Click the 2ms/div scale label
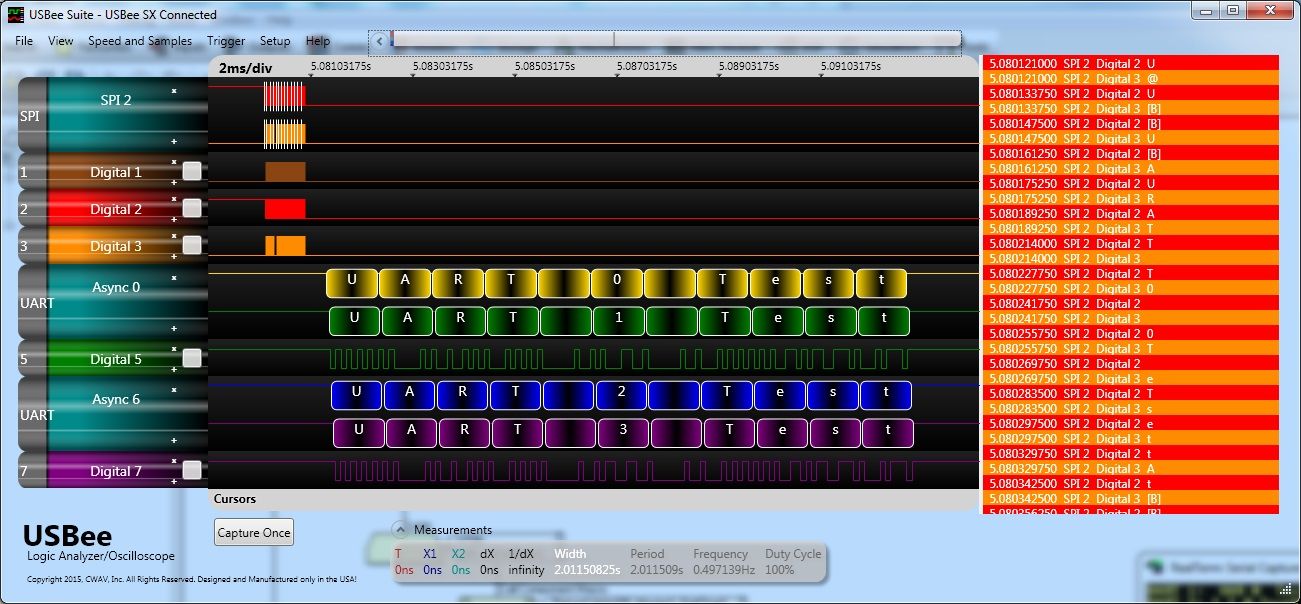Viewport: 1301px width, 604px height. click(246, 68)
